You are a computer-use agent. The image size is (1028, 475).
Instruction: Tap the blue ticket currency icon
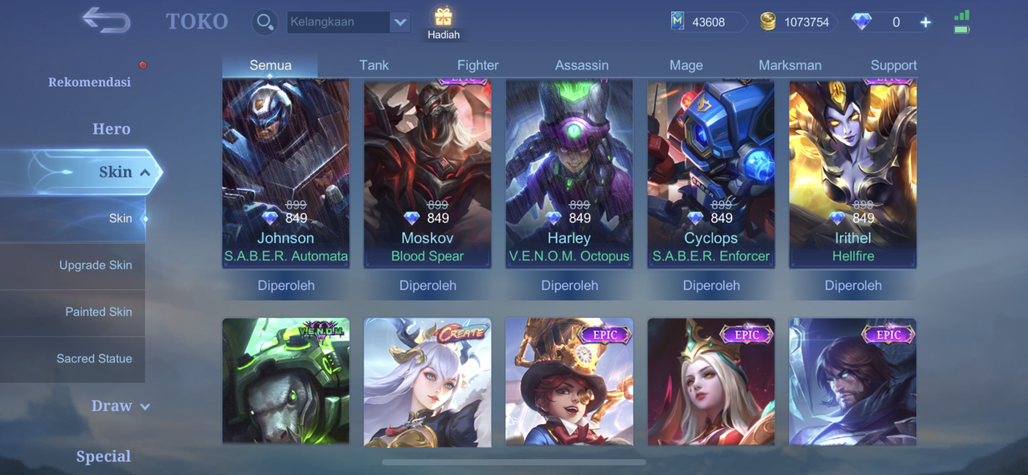click(x=678, y=22)
